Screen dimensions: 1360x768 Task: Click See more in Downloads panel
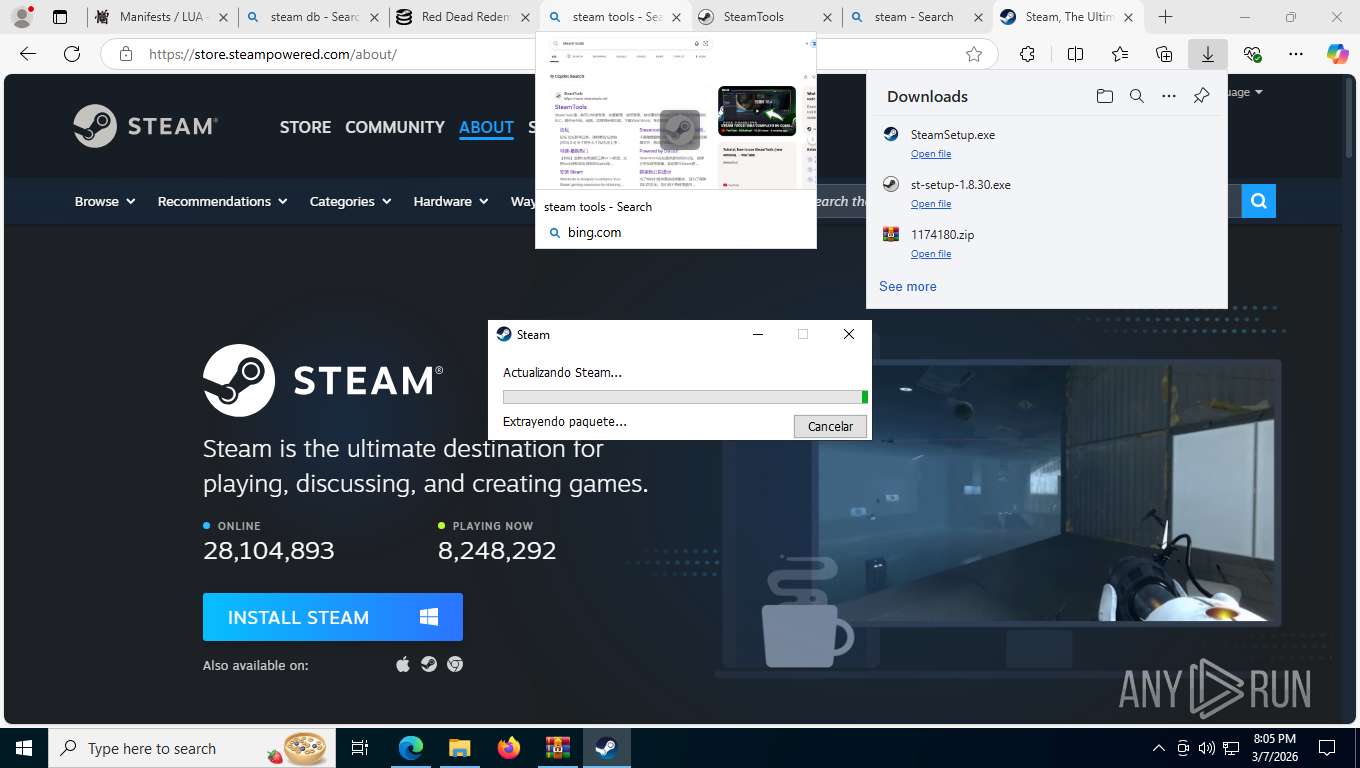[x=908, y=286]
